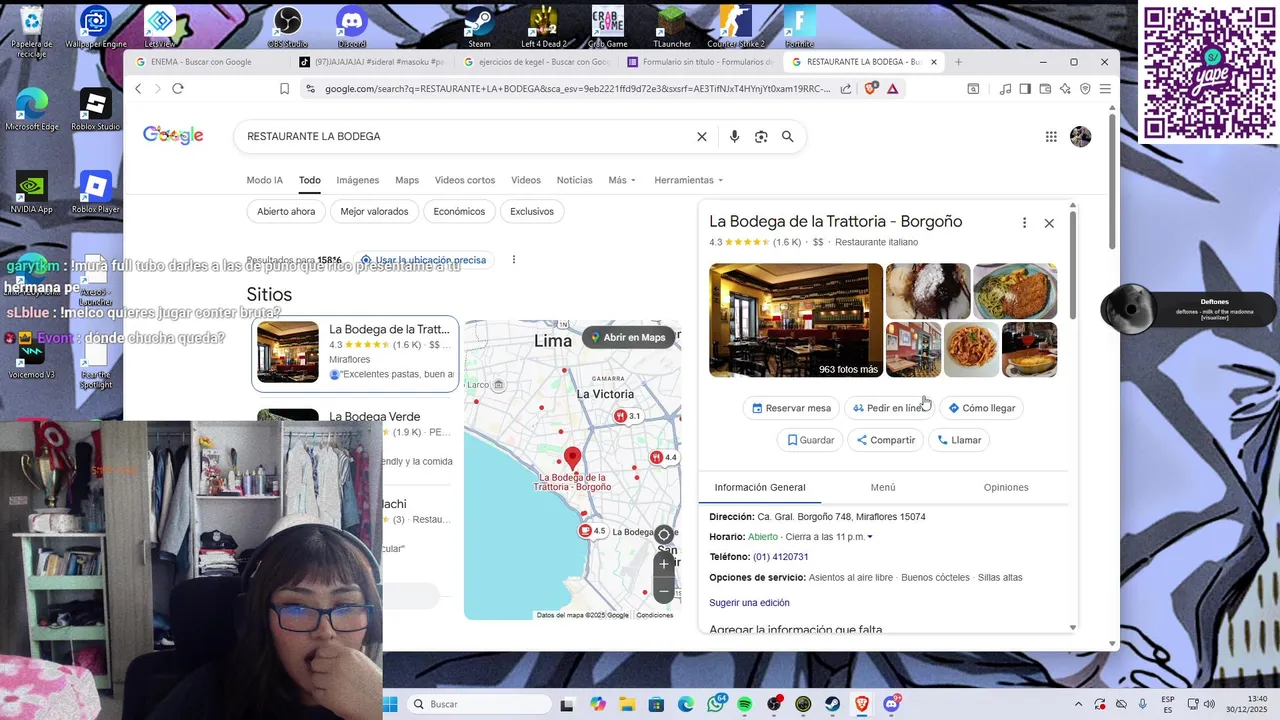
Task: Recenter map with location target icon
Action: click(664, 535)
